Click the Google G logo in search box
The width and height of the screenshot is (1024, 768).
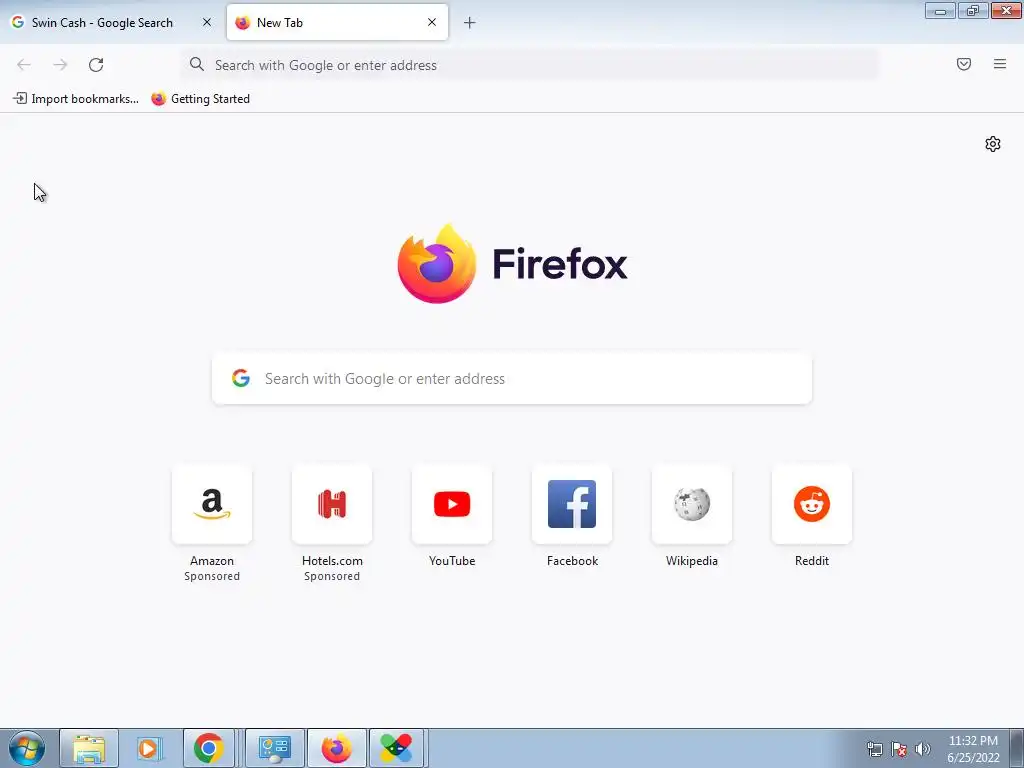241,378
